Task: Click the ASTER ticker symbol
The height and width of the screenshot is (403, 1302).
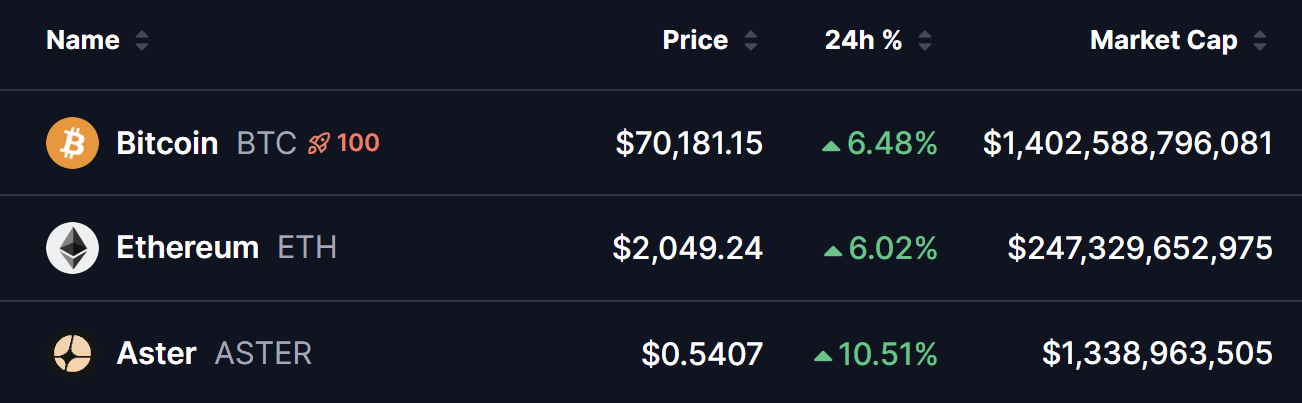Action: 264,353
